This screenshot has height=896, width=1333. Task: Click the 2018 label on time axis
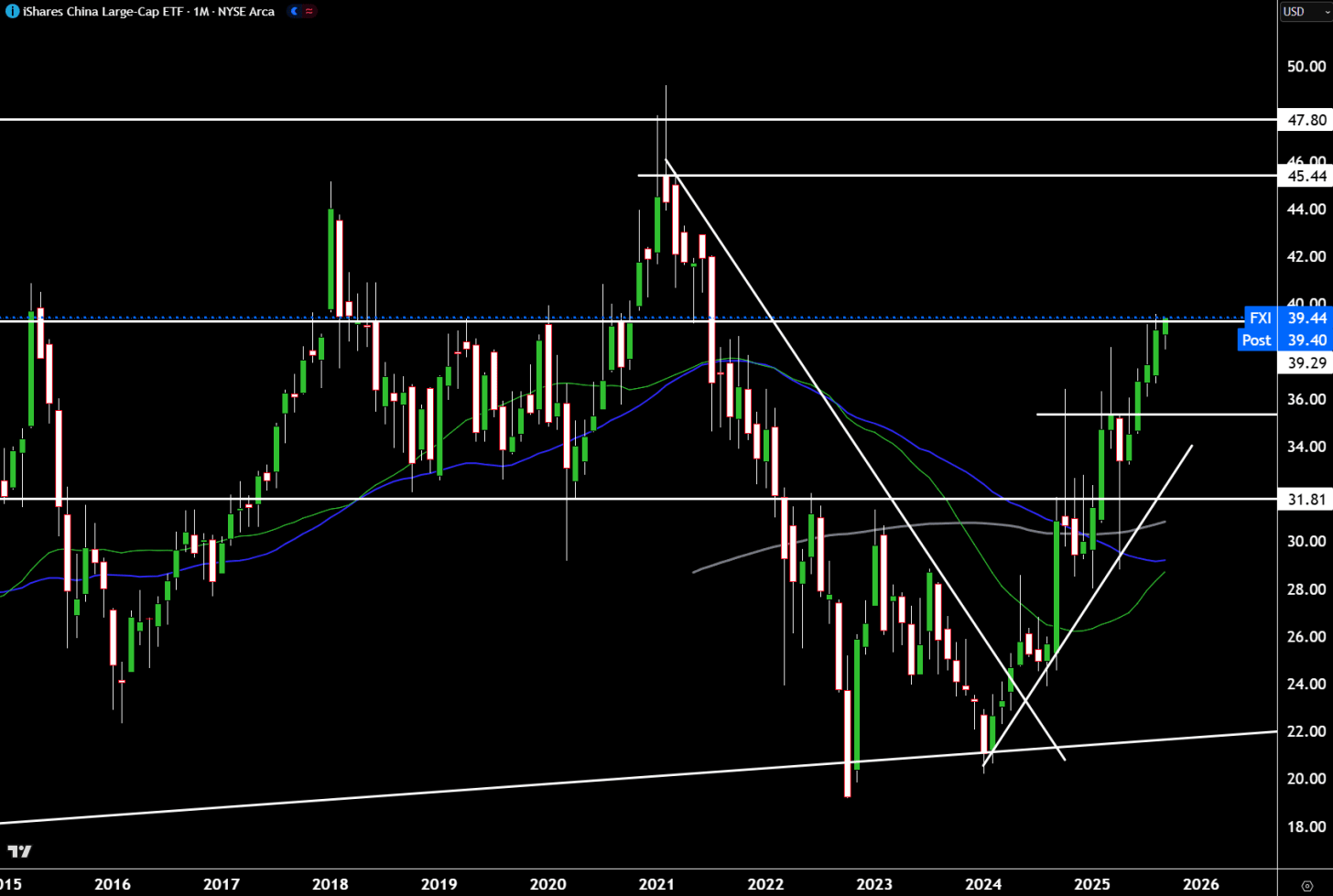point(330,884)
